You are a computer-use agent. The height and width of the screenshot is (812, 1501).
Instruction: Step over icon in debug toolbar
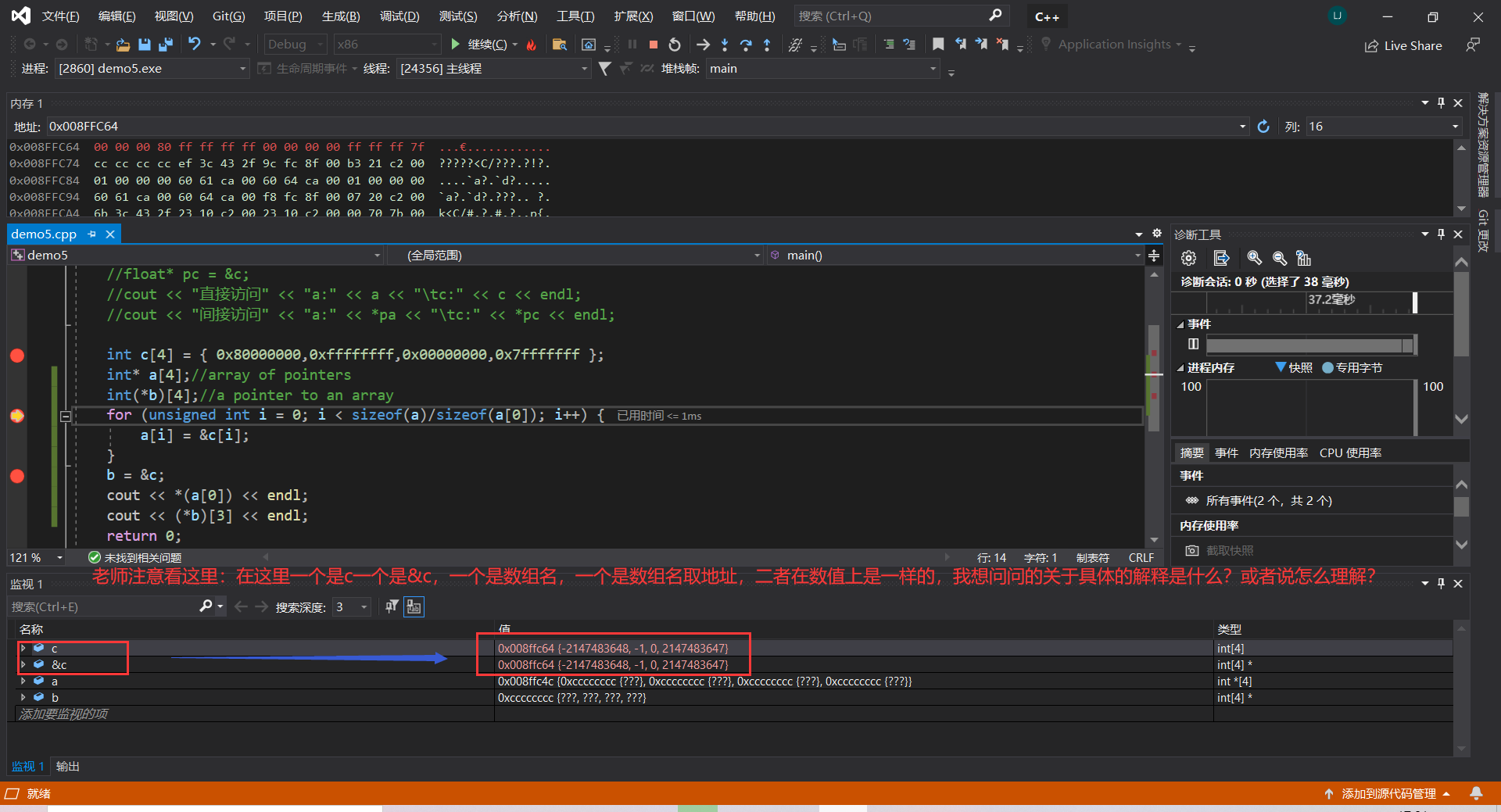[746, 45]
